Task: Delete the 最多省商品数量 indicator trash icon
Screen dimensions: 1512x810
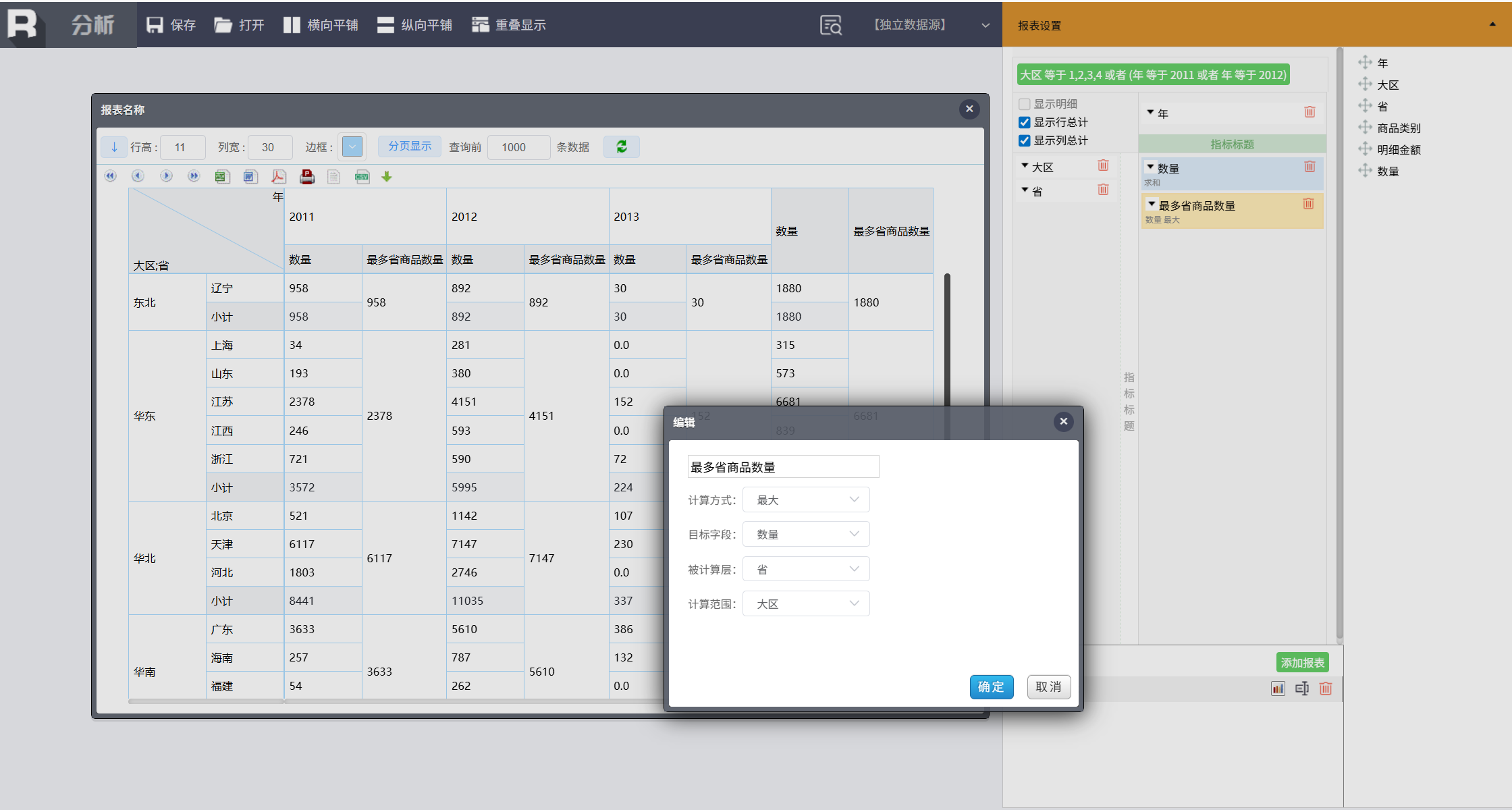Action: (1308, 204)
